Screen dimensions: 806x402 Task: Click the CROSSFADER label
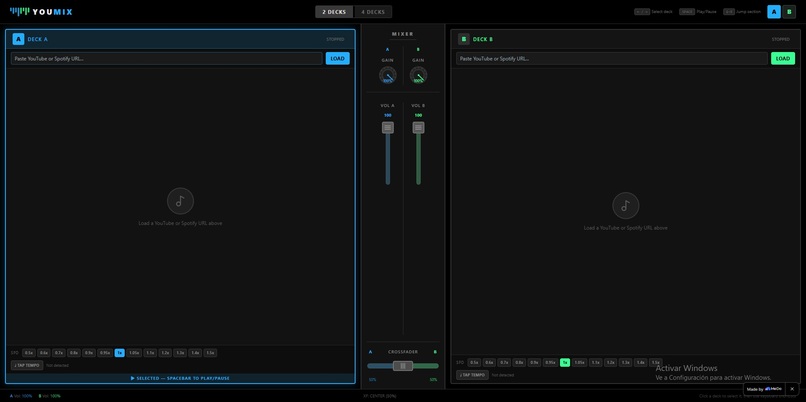(x=403, y=352)
